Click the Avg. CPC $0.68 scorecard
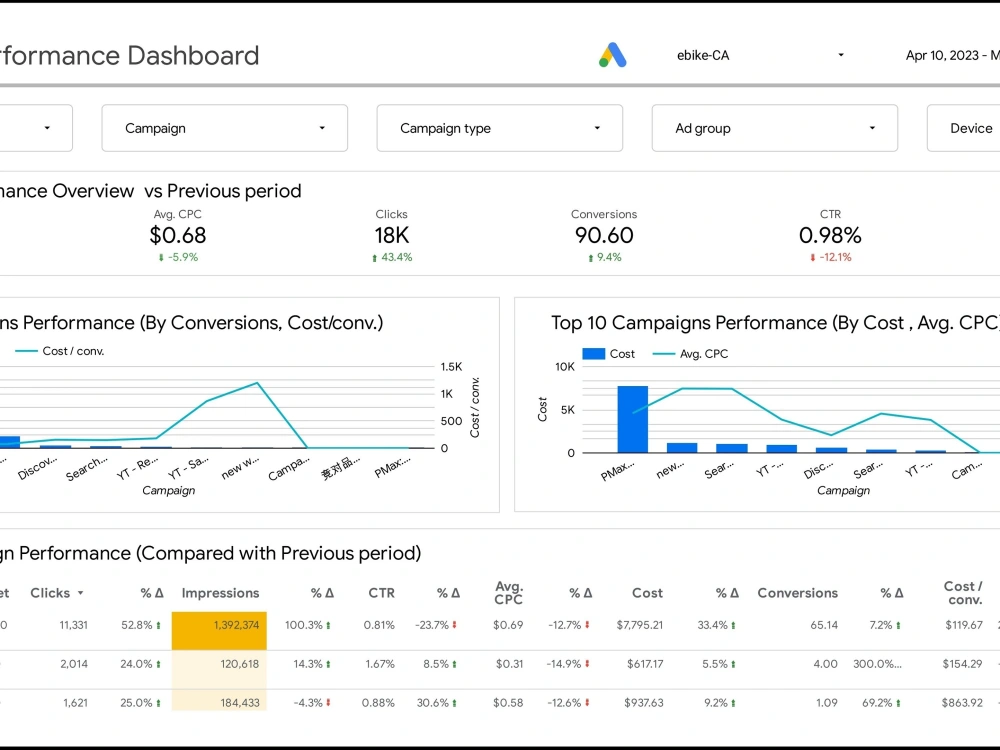This screenshot has height=750, width=1000. click(178, 236)
